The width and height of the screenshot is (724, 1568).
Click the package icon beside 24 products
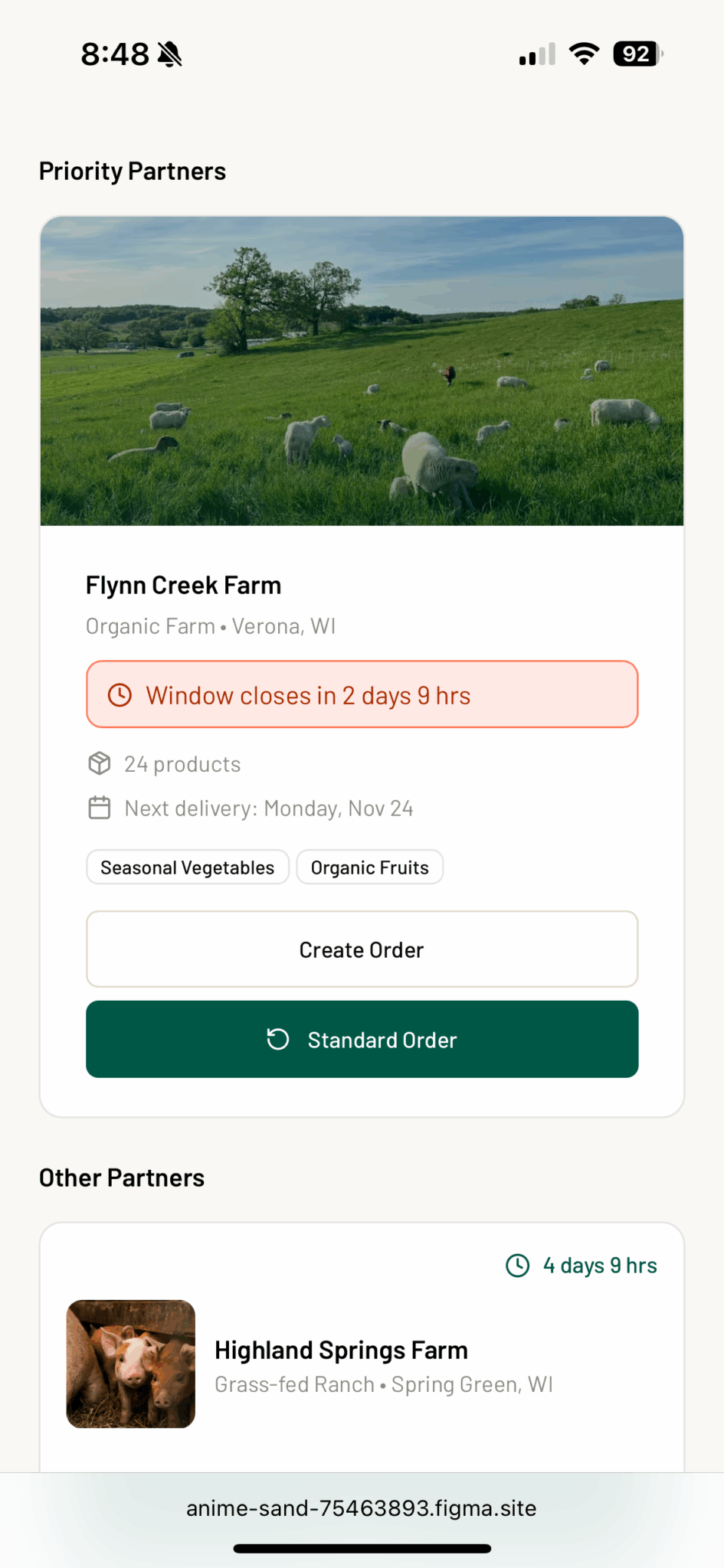100,763
